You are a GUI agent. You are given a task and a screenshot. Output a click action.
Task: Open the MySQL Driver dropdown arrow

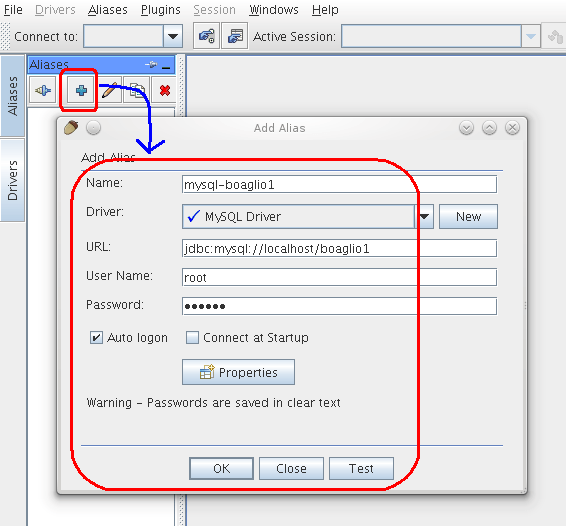[x=424, y=217]
